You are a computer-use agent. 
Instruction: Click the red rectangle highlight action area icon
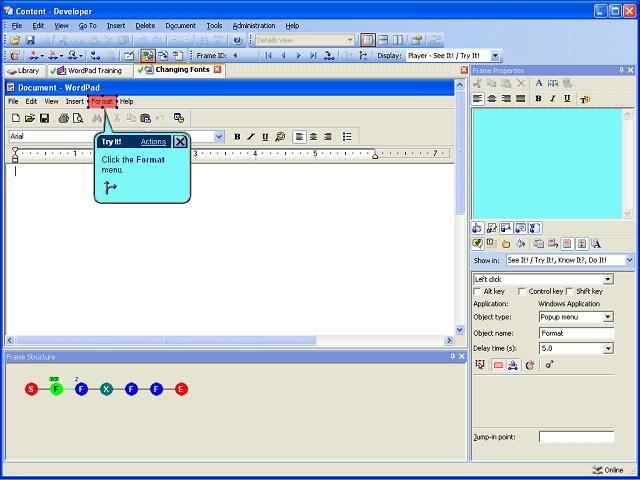pyautogui.click(x=498, y=365)
